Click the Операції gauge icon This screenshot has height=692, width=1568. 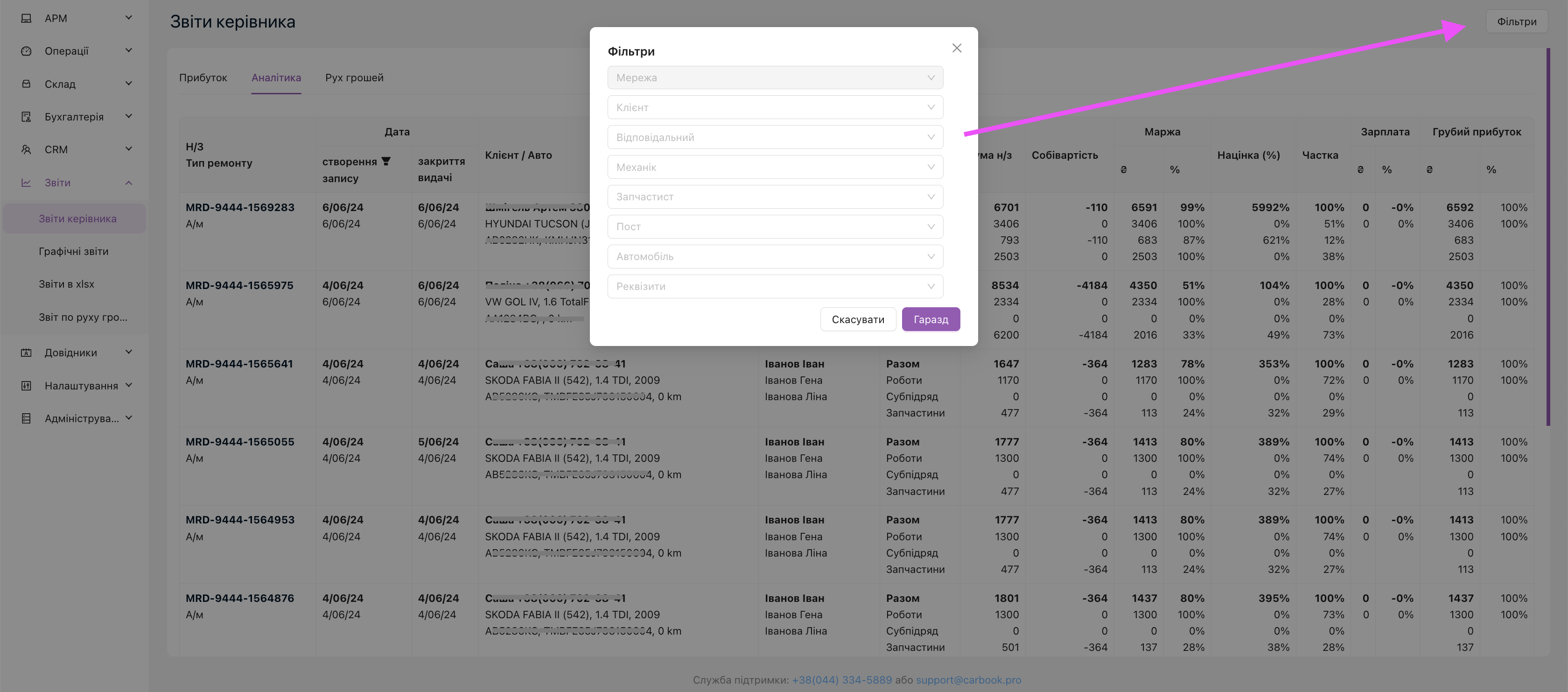(26, 51)
